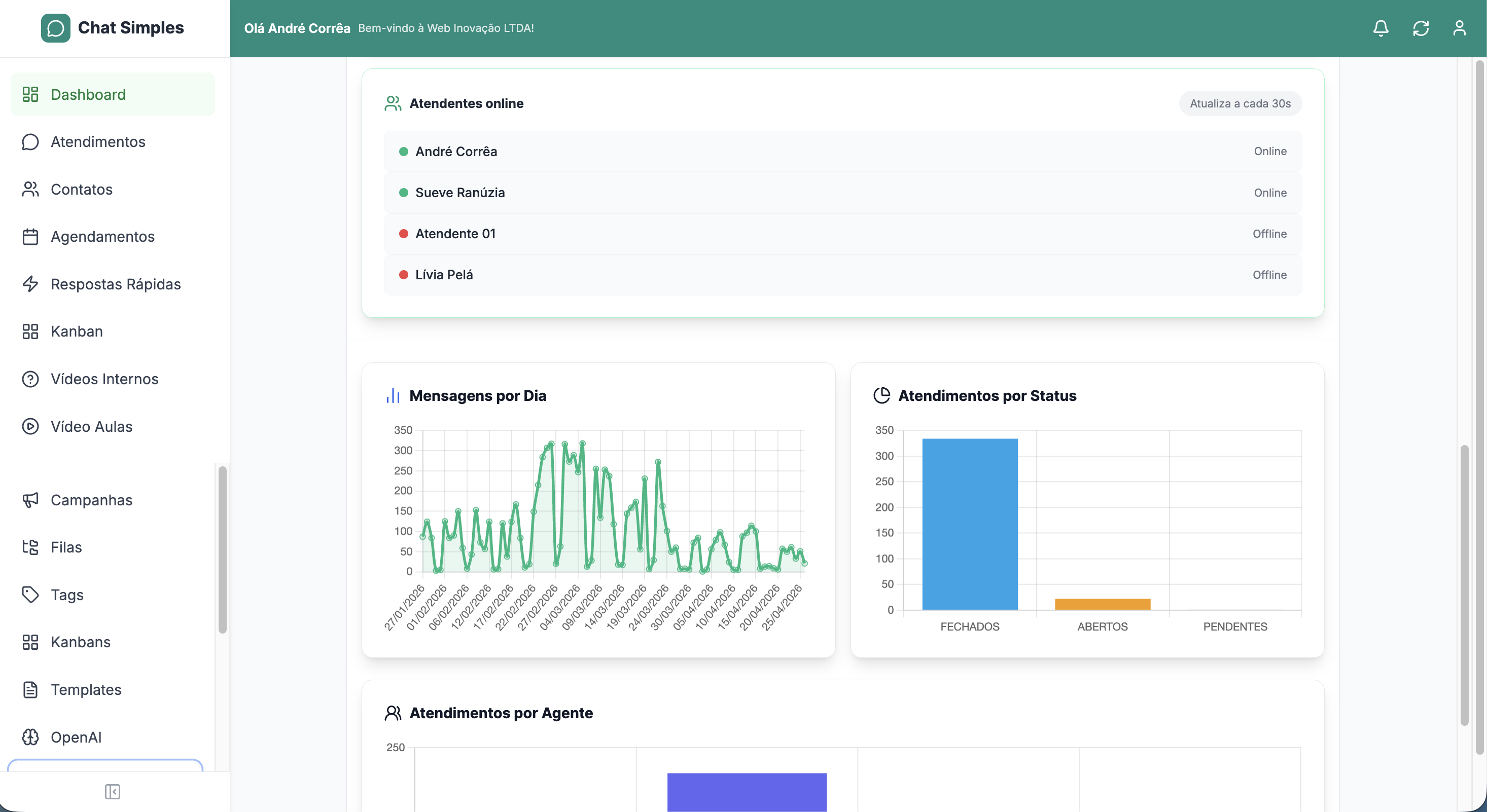Collapse the sidebar with the bottom-left icon
This screenshot has width=1487, height=812.
point(113,792)
